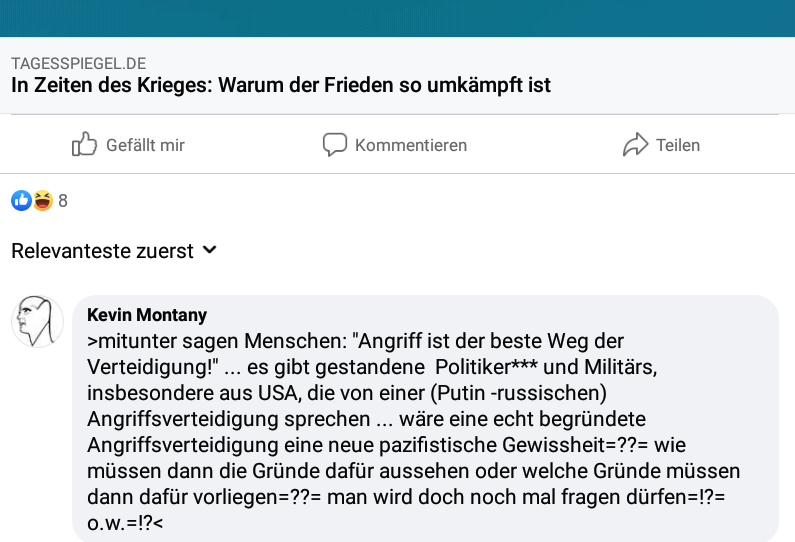Select the Kommentieren text button
Screen dimensions: 795x542
pos(411,145)
